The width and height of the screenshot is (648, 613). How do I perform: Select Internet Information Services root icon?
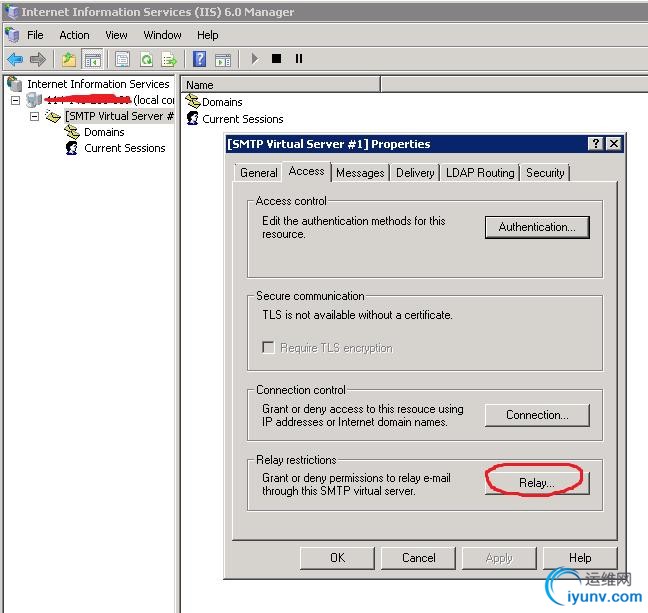[14, 83]
